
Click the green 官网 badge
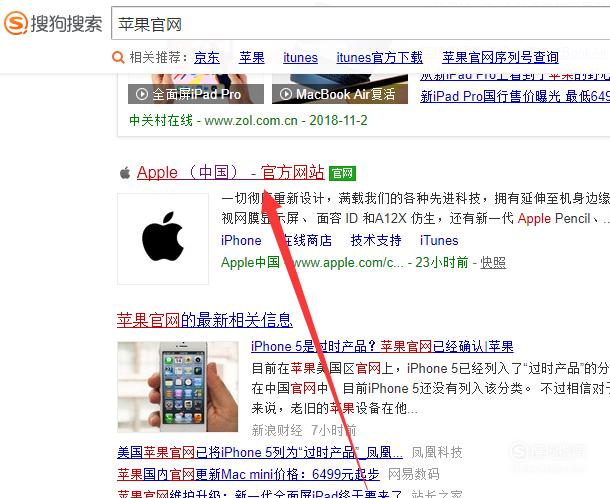point(342,173)
